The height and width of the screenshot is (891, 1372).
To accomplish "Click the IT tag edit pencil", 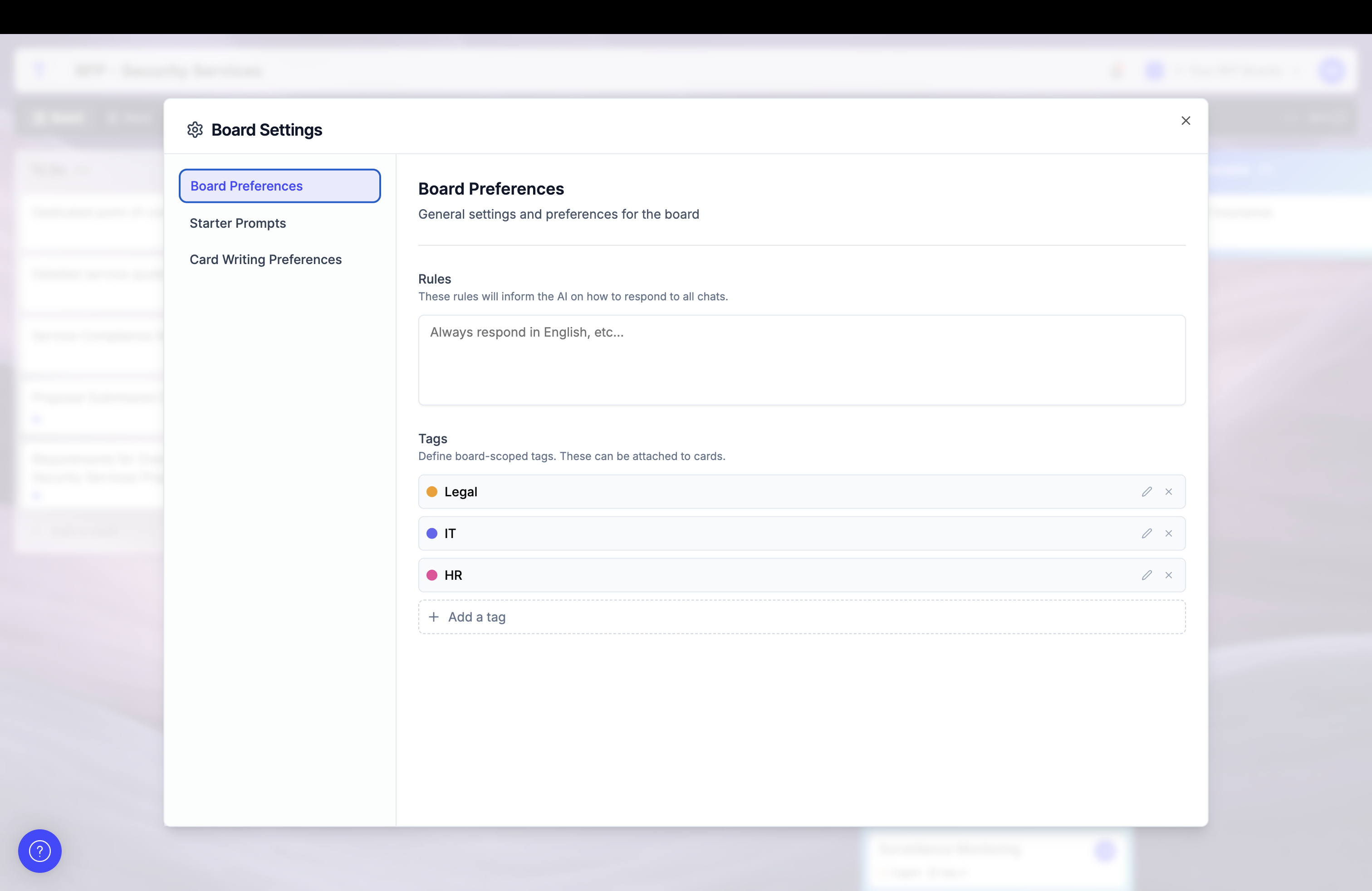I will (x=1147, y=533).
